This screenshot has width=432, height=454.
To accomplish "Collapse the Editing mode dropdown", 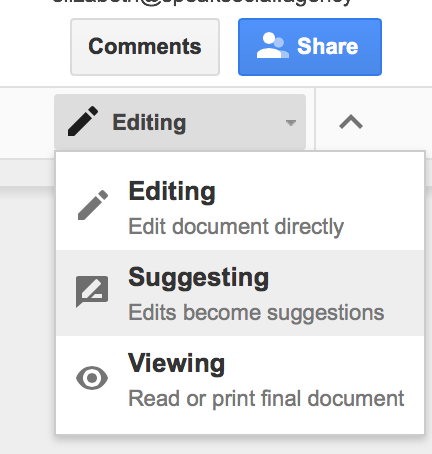I will click(180, 122).
